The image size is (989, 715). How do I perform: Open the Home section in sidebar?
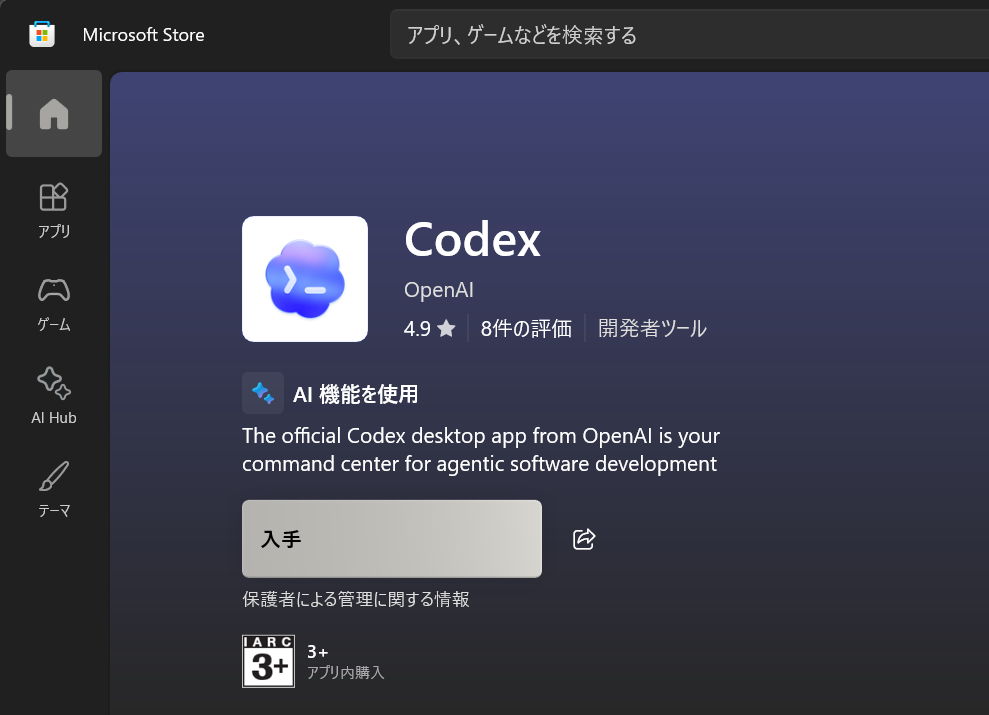coord(54,113)
